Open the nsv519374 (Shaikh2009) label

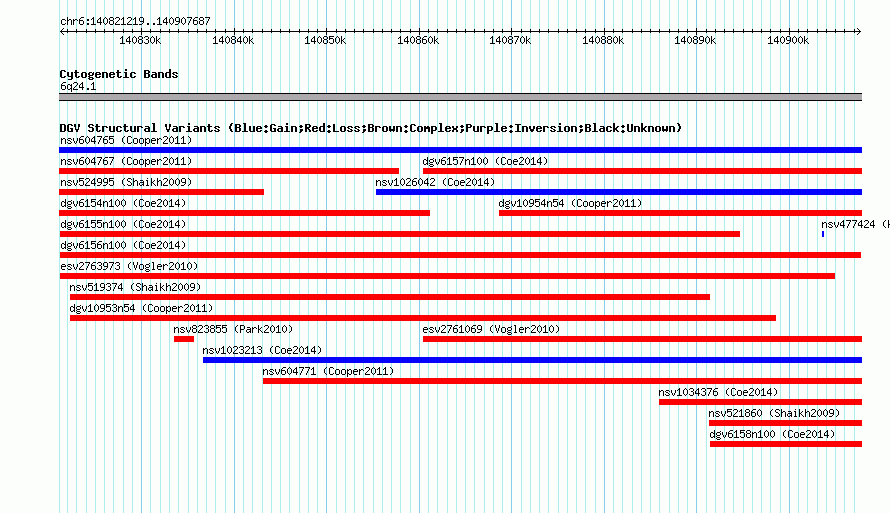click(135, 287)
